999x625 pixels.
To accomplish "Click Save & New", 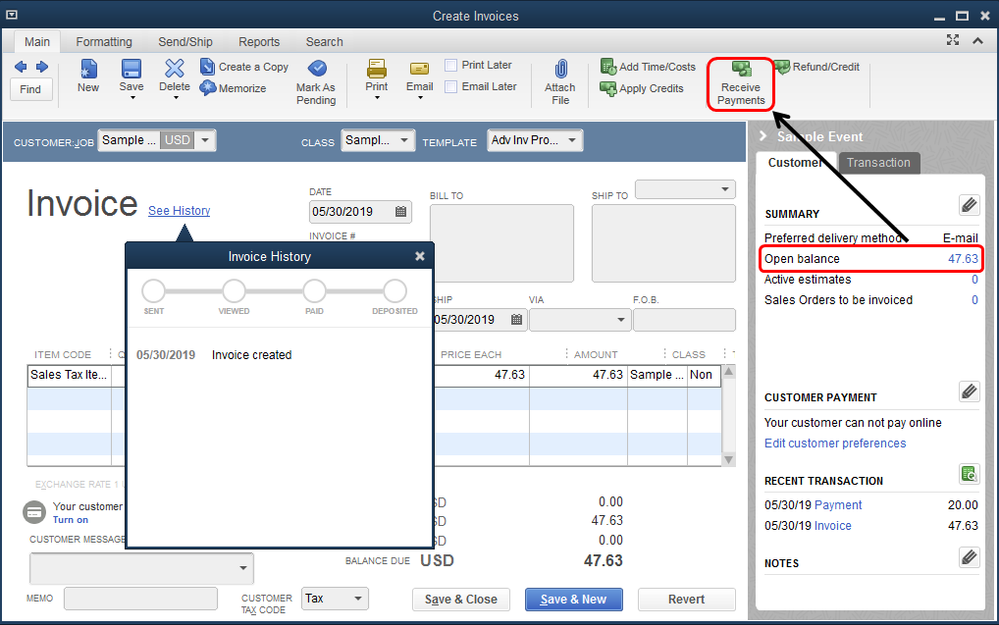I will 573,600.
